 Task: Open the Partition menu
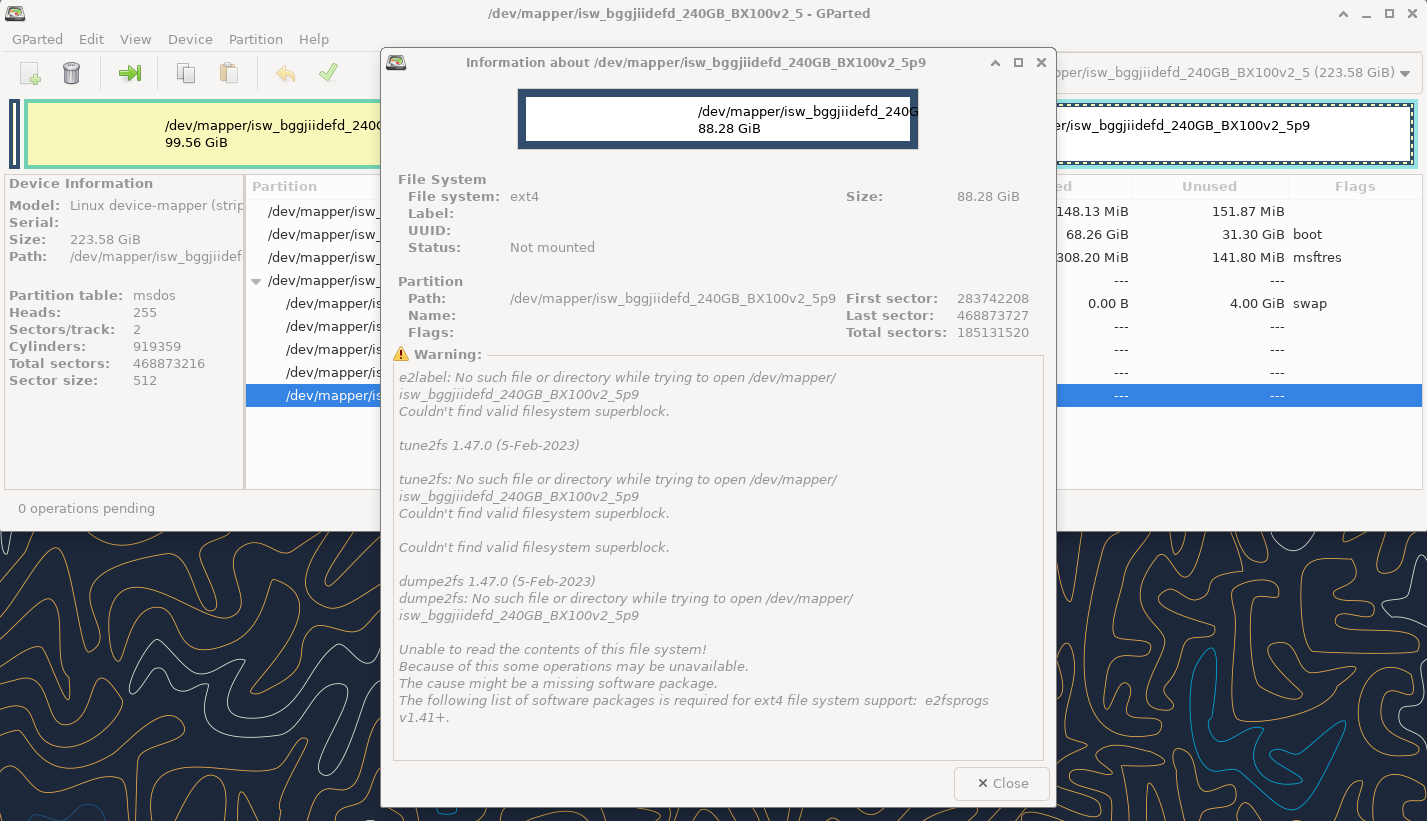(x=256, y=39)
